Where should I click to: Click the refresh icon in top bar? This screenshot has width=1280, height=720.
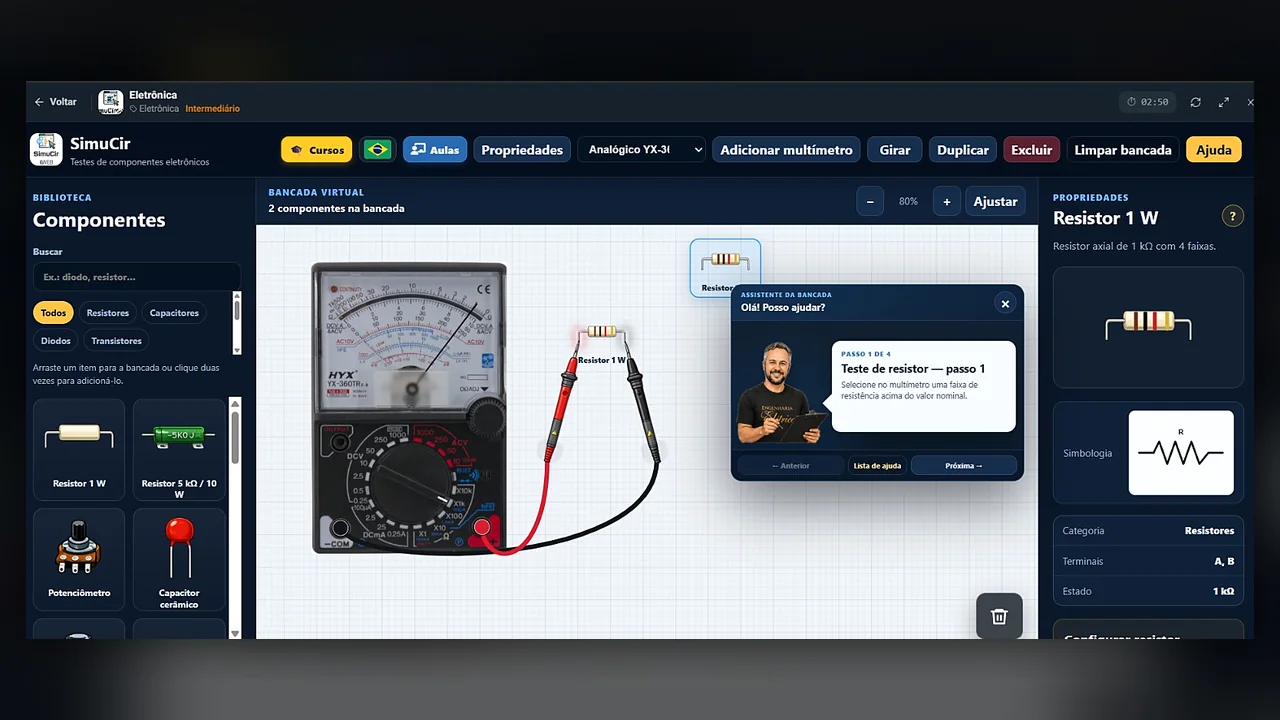pyautogui.click(x=1195, y=102)
